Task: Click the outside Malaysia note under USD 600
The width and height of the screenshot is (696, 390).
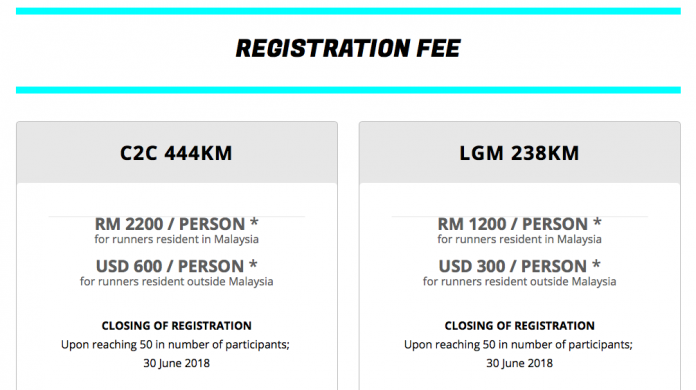Action: [x=176, y=282]
